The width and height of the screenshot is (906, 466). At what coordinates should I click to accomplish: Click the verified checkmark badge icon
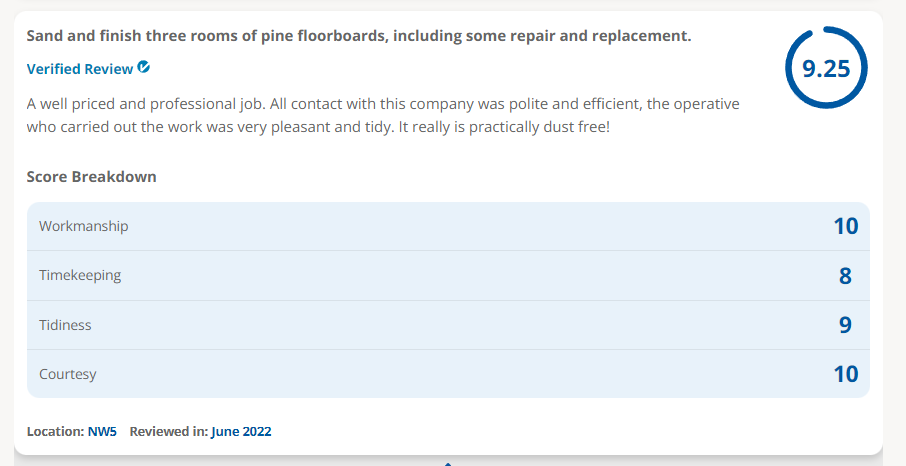[x=144, y=68]
